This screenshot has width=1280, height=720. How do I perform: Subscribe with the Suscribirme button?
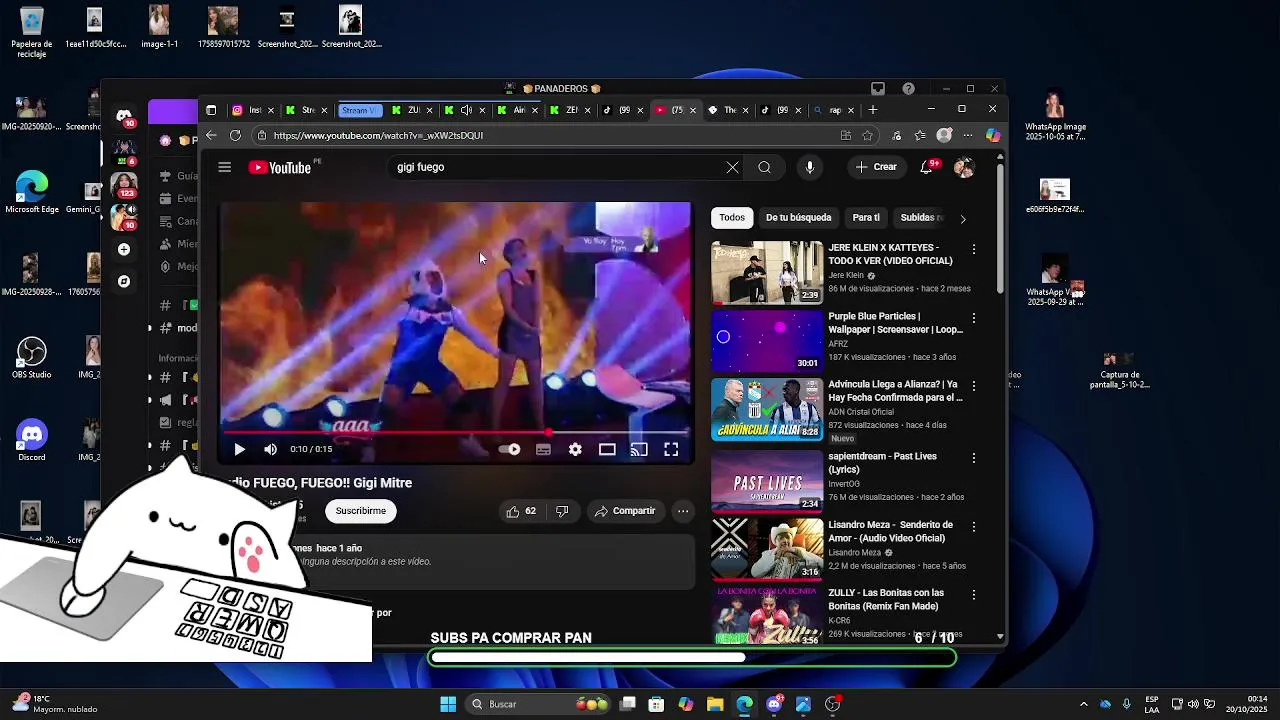(361, 511)
